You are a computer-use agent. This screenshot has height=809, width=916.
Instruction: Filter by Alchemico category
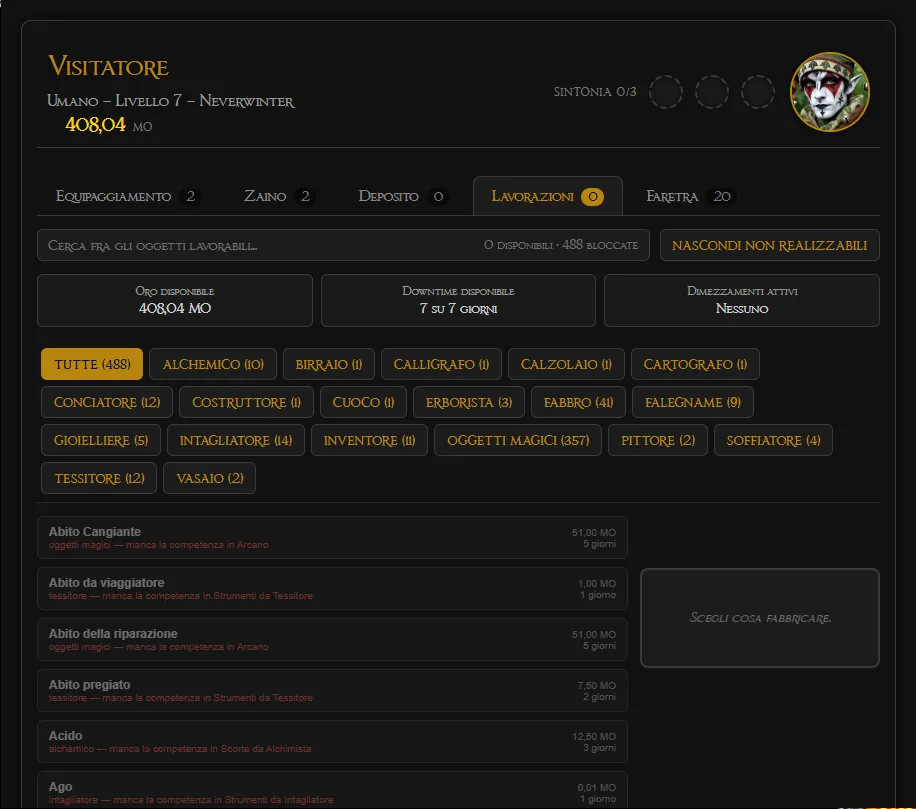coord(213,364)
